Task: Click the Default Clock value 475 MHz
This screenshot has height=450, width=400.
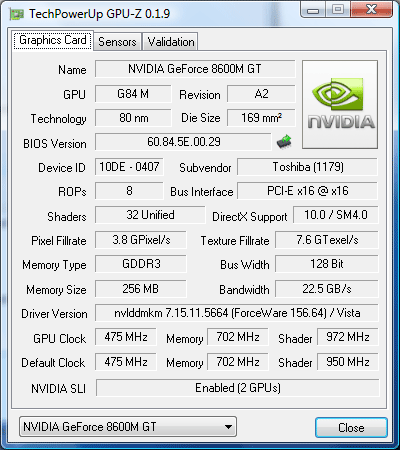Action: [126, 362]
